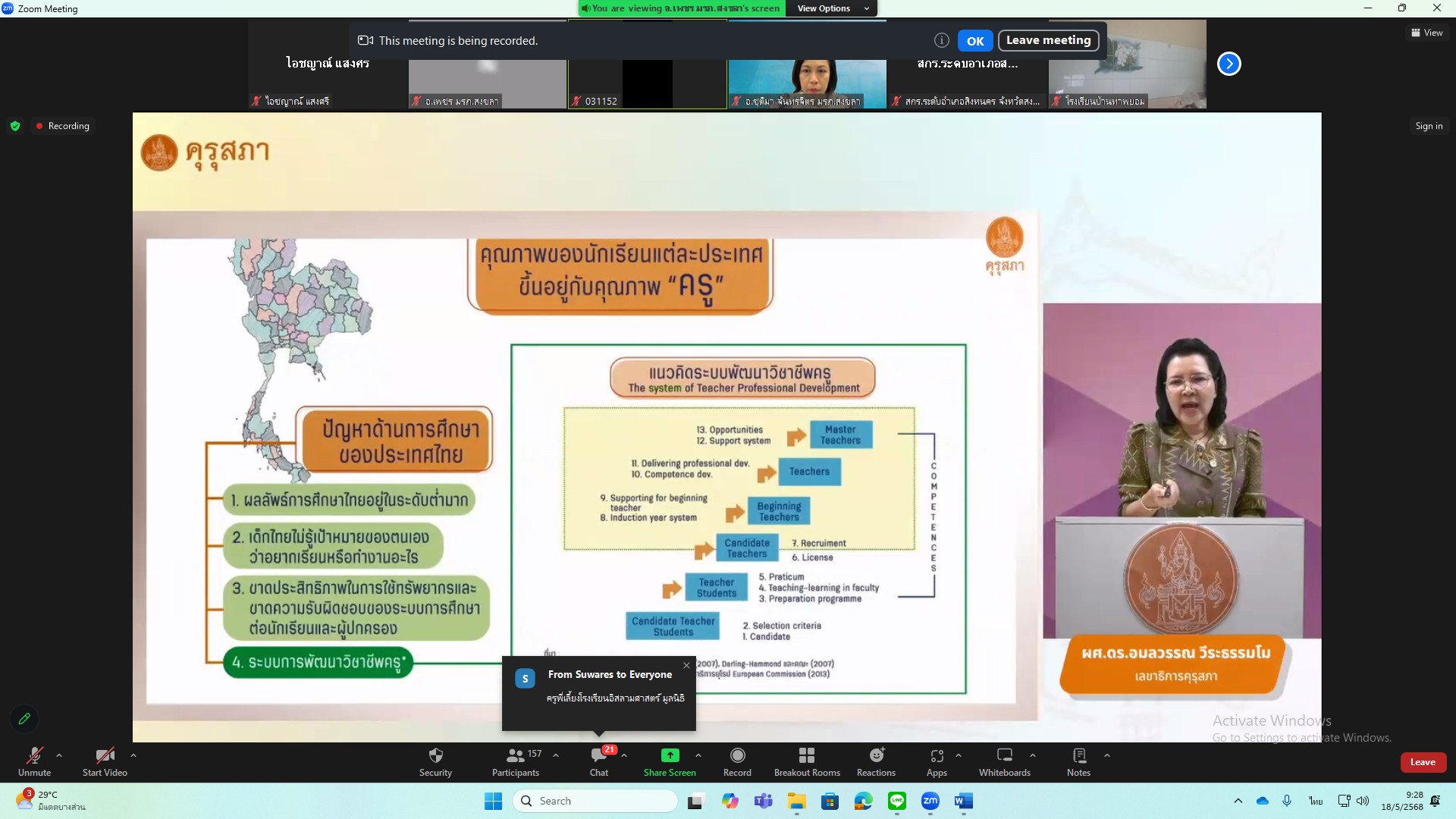The width and height of the screenshot is (1456, 819).
Task: Open Copilot from taskbar
Action: 730,801
